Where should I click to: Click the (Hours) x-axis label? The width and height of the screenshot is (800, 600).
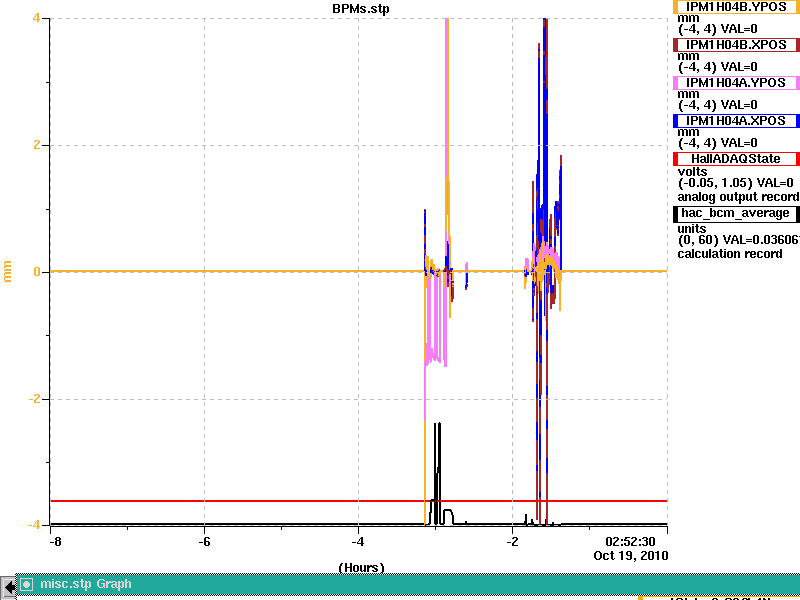click(361, 567)
